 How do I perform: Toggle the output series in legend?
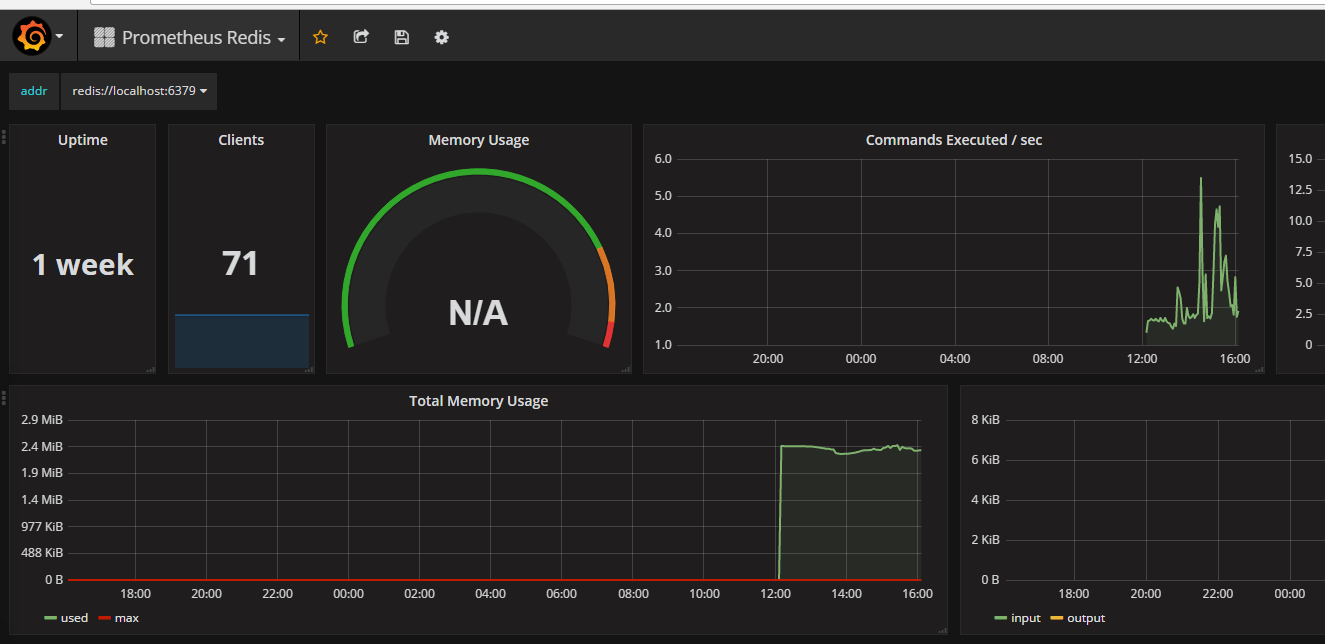tap(1086, 618)
